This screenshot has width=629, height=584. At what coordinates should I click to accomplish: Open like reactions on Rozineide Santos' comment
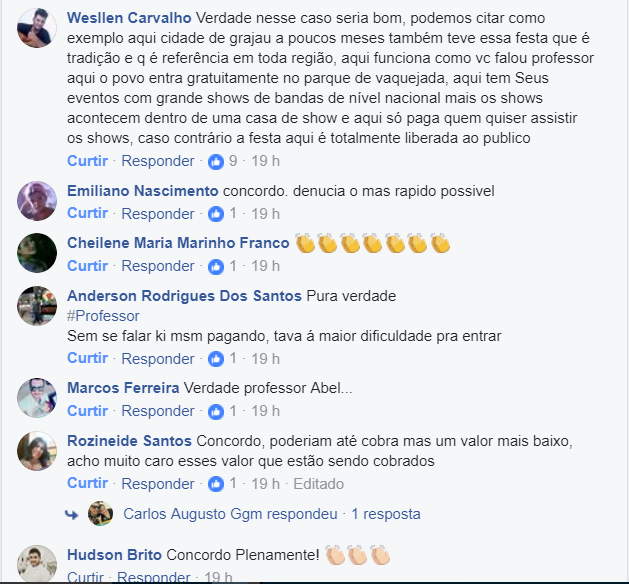216,484
